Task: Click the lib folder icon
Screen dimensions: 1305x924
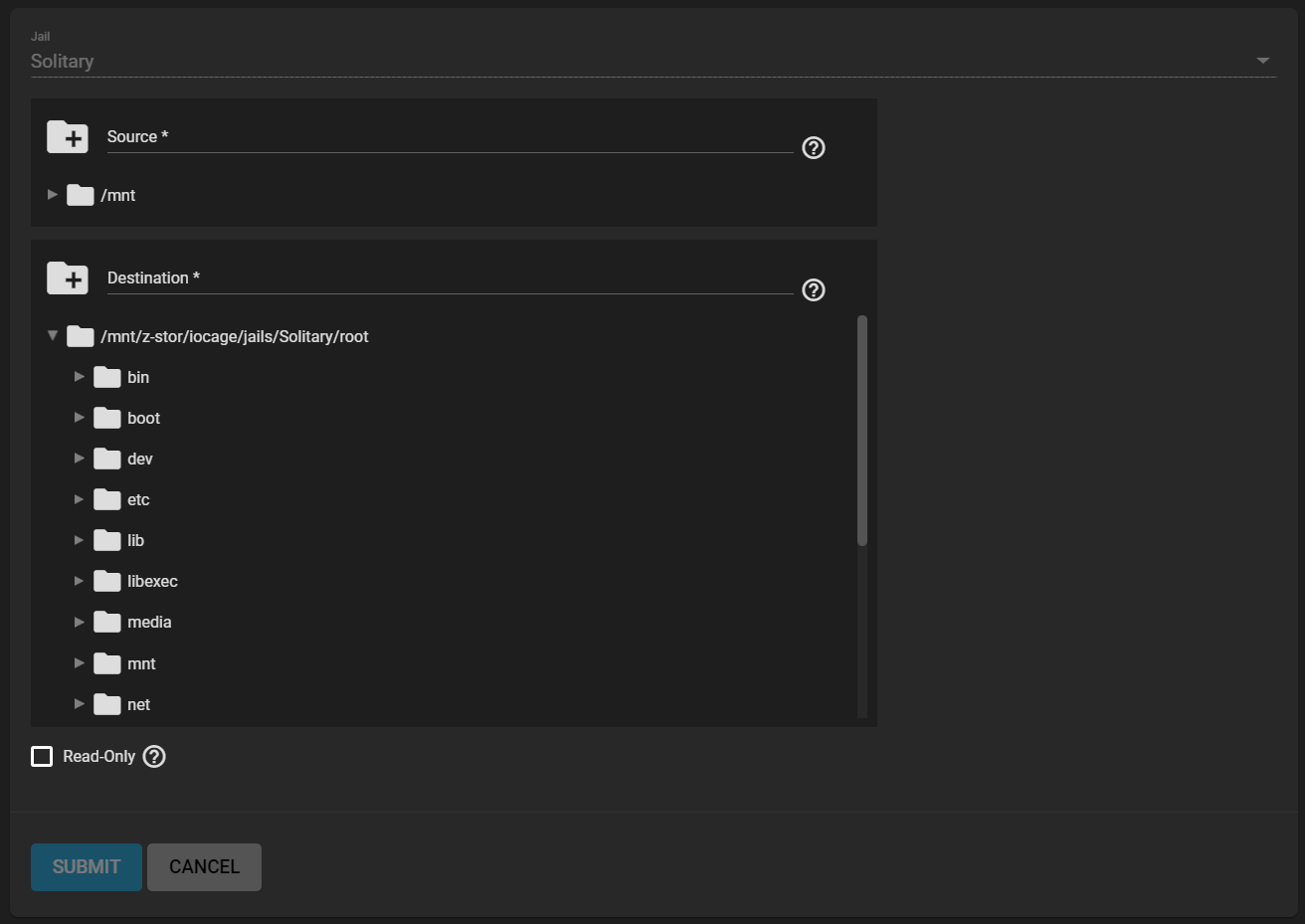Action: pyautogui.click(x=107, y=540)
